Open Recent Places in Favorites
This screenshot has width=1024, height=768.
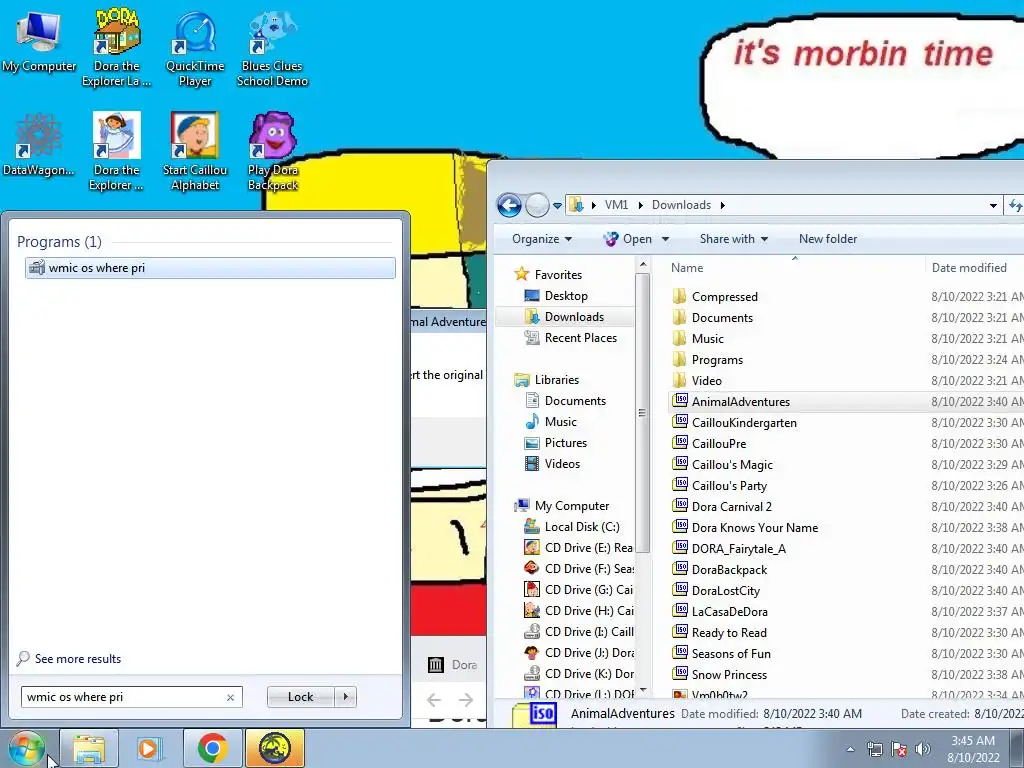point(571,338)
